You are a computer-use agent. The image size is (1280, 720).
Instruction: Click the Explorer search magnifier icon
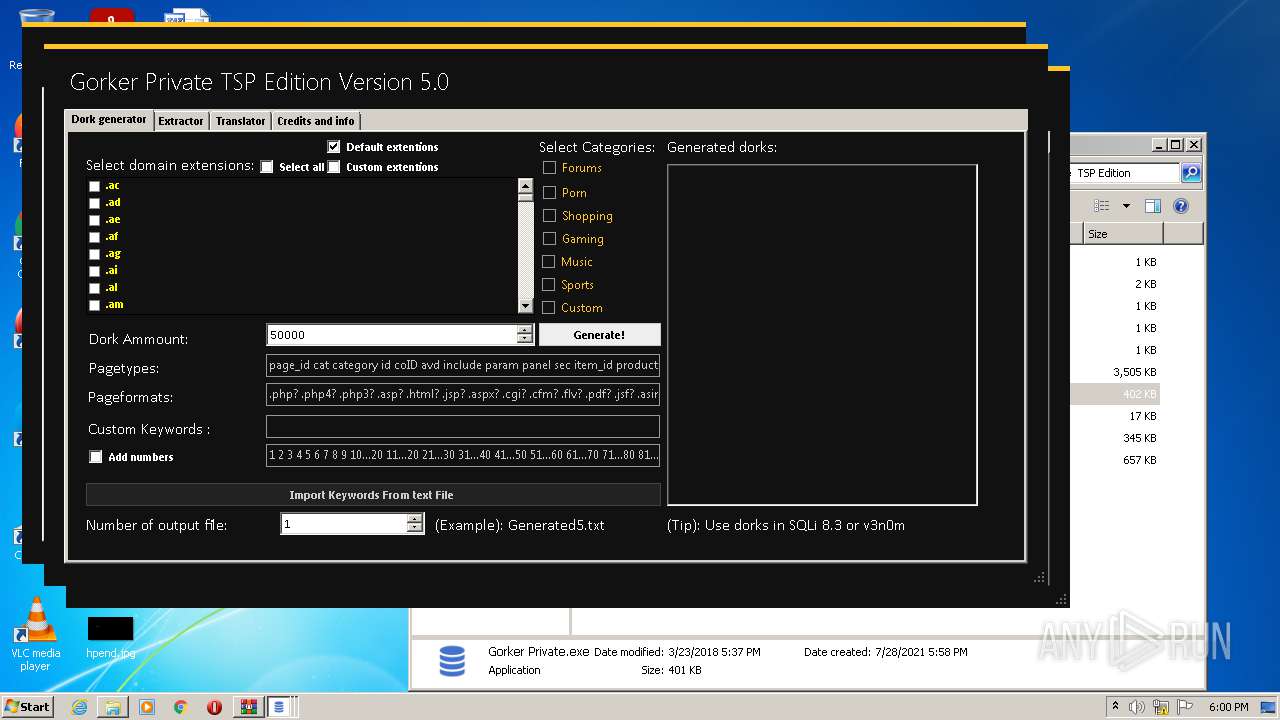pos(1191,173)
